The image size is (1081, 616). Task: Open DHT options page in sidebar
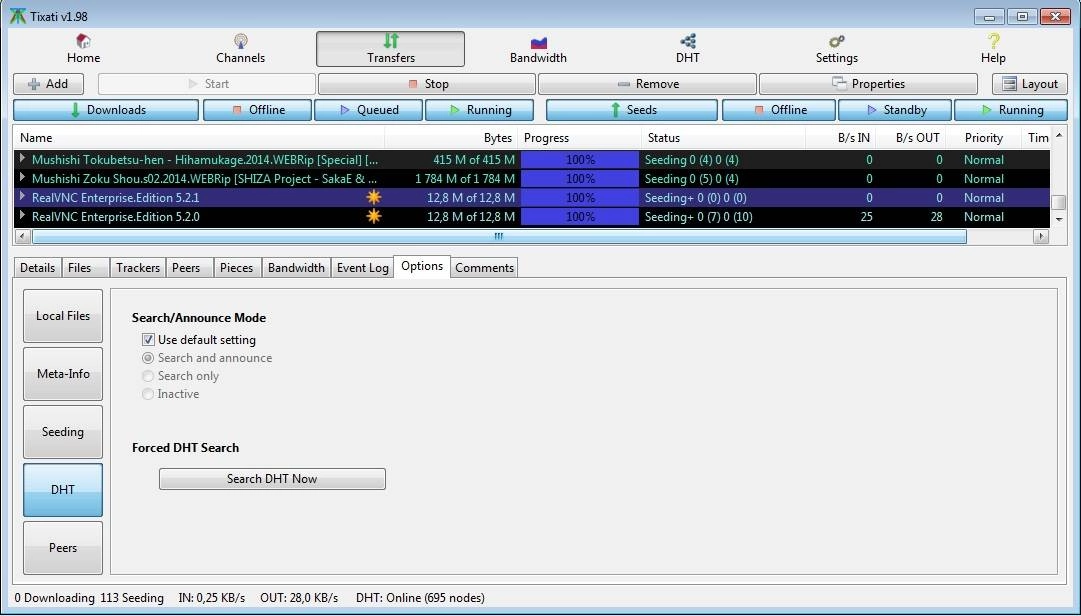[x=63, y=489]
